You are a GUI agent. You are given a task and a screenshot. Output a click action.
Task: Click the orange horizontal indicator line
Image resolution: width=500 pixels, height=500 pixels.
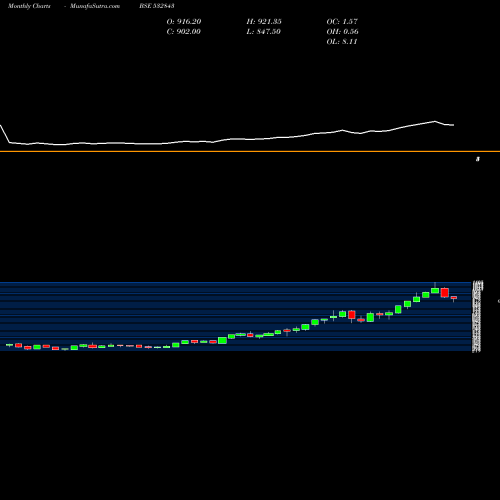250,151
